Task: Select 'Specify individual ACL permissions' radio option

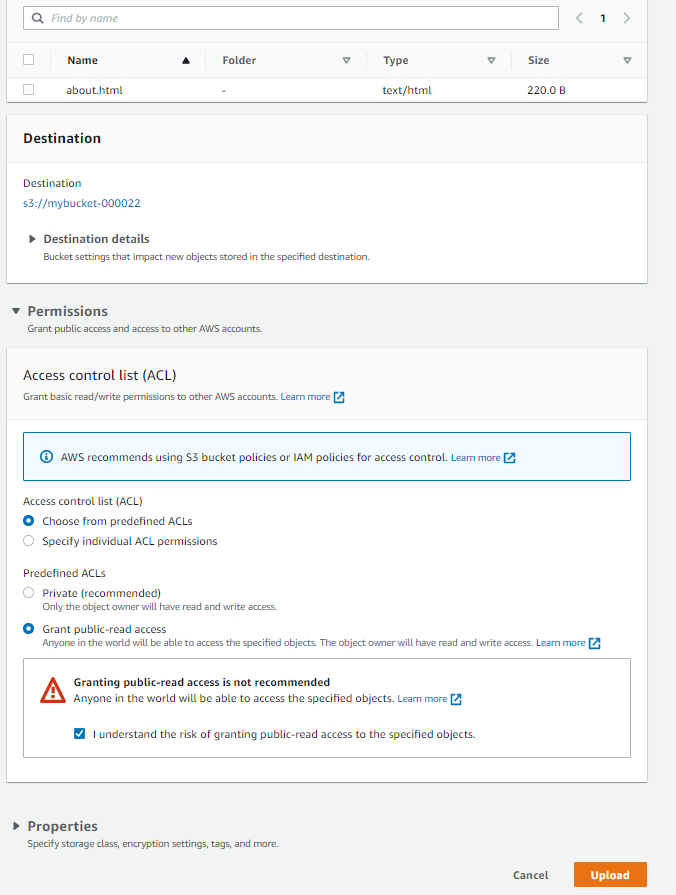Action: [x=29, y=541]
